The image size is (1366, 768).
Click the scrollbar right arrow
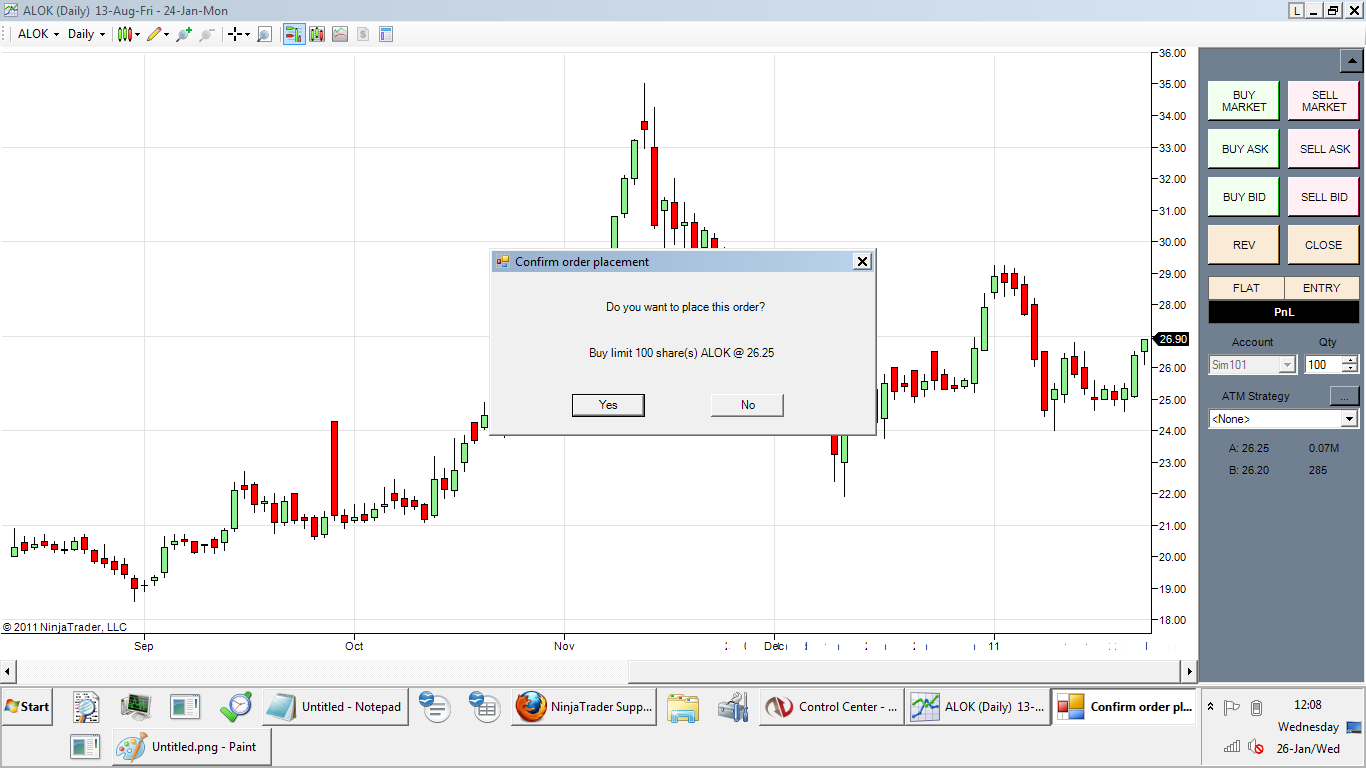click(x=1189, y=670)
